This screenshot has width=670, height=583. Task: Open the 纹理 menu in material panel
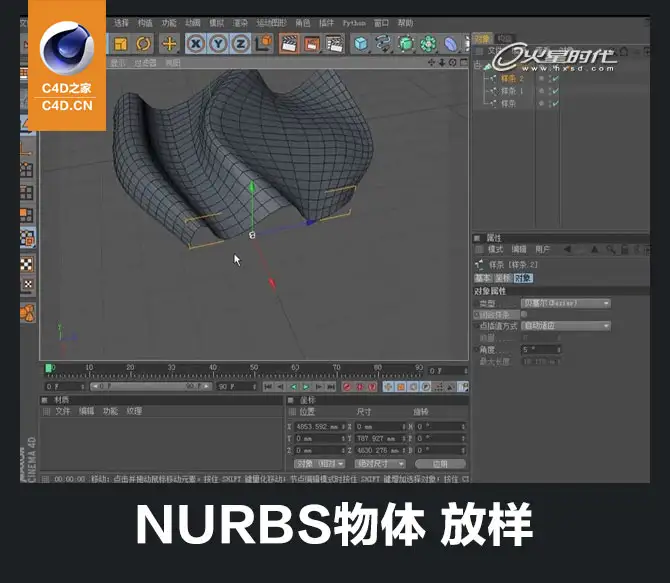pos(134,411)
